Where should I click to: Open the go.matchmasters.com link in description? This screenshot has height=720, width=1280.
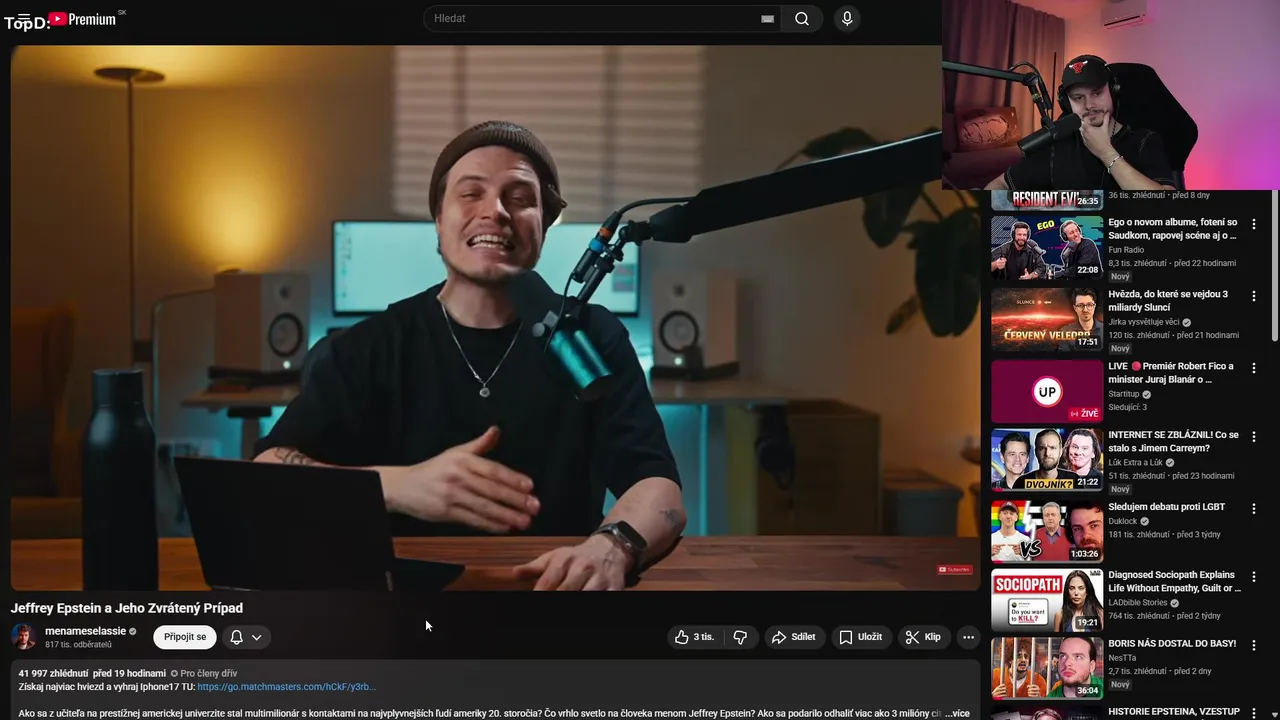tap(286, 687)
